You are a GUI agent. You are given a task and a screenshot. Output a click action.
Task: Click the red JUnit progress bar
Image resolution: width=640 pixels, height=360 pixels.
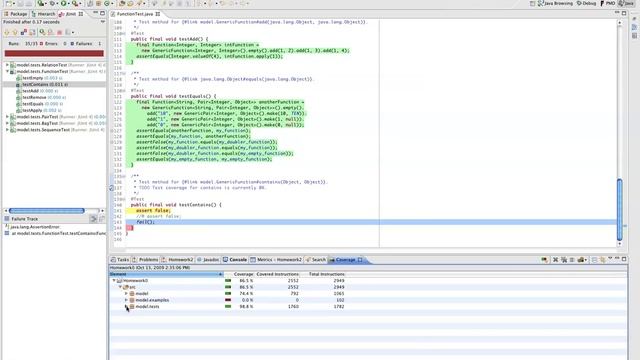54,53
